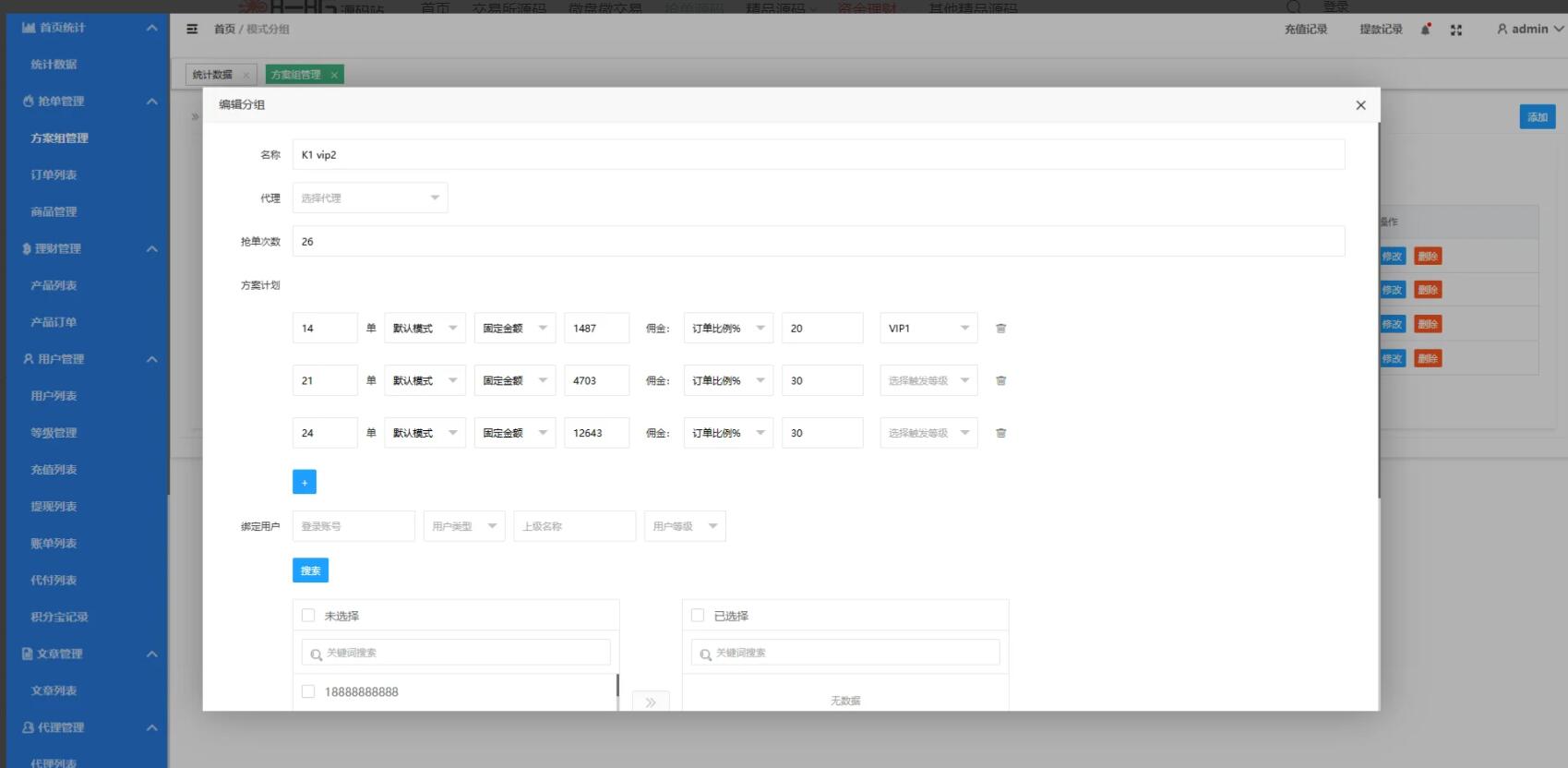
Task: Click trash icon for the 4703 plan row
Action: tap(1000, 380)
